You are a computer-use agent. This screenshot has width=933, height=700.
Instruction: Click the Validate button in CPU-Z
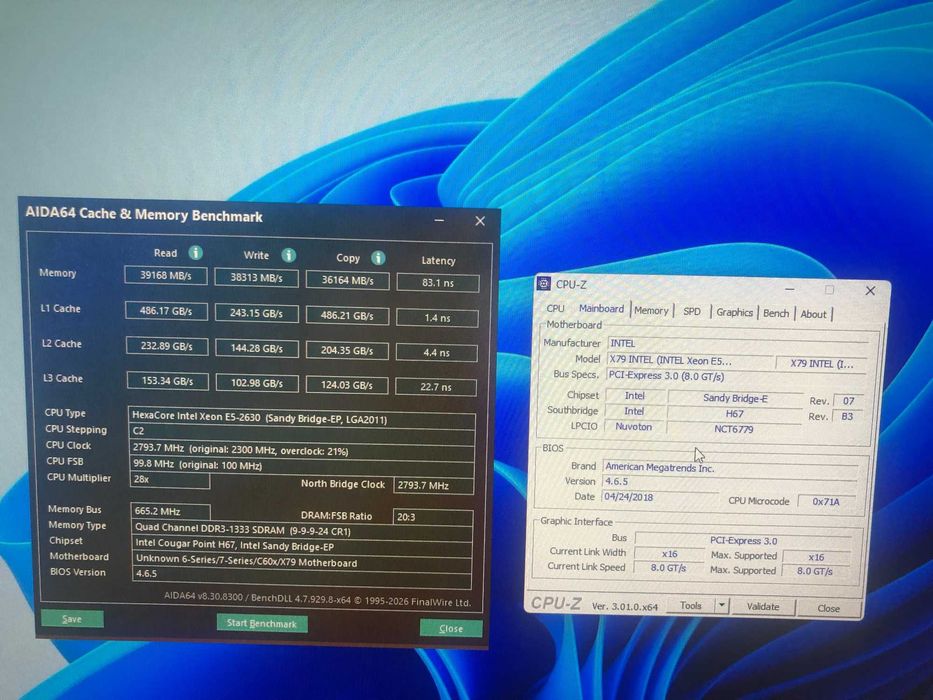[763, 607]
